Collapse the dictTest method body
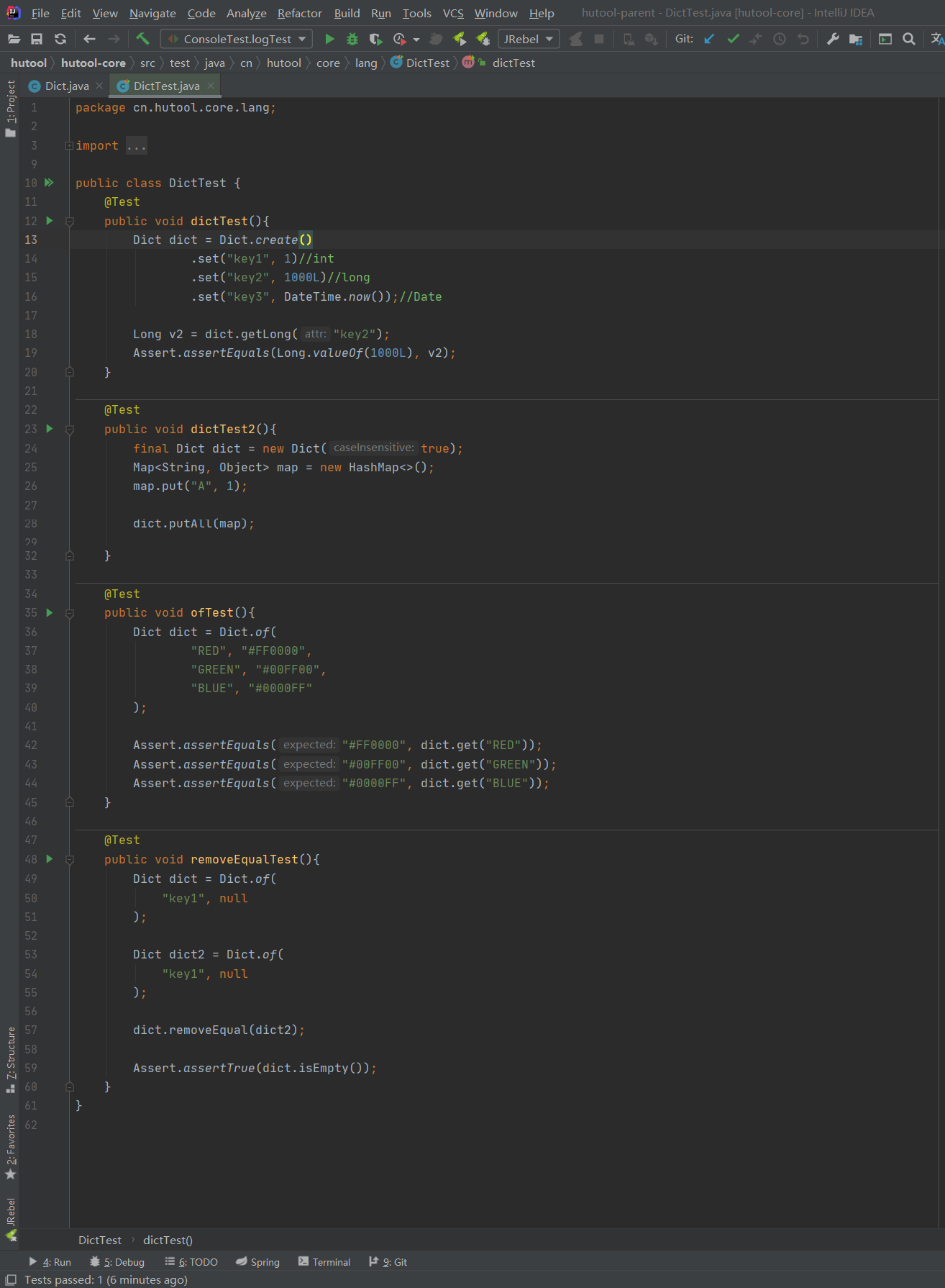The width and height of the screenshot is (945, 1288). tap(70, 222)
